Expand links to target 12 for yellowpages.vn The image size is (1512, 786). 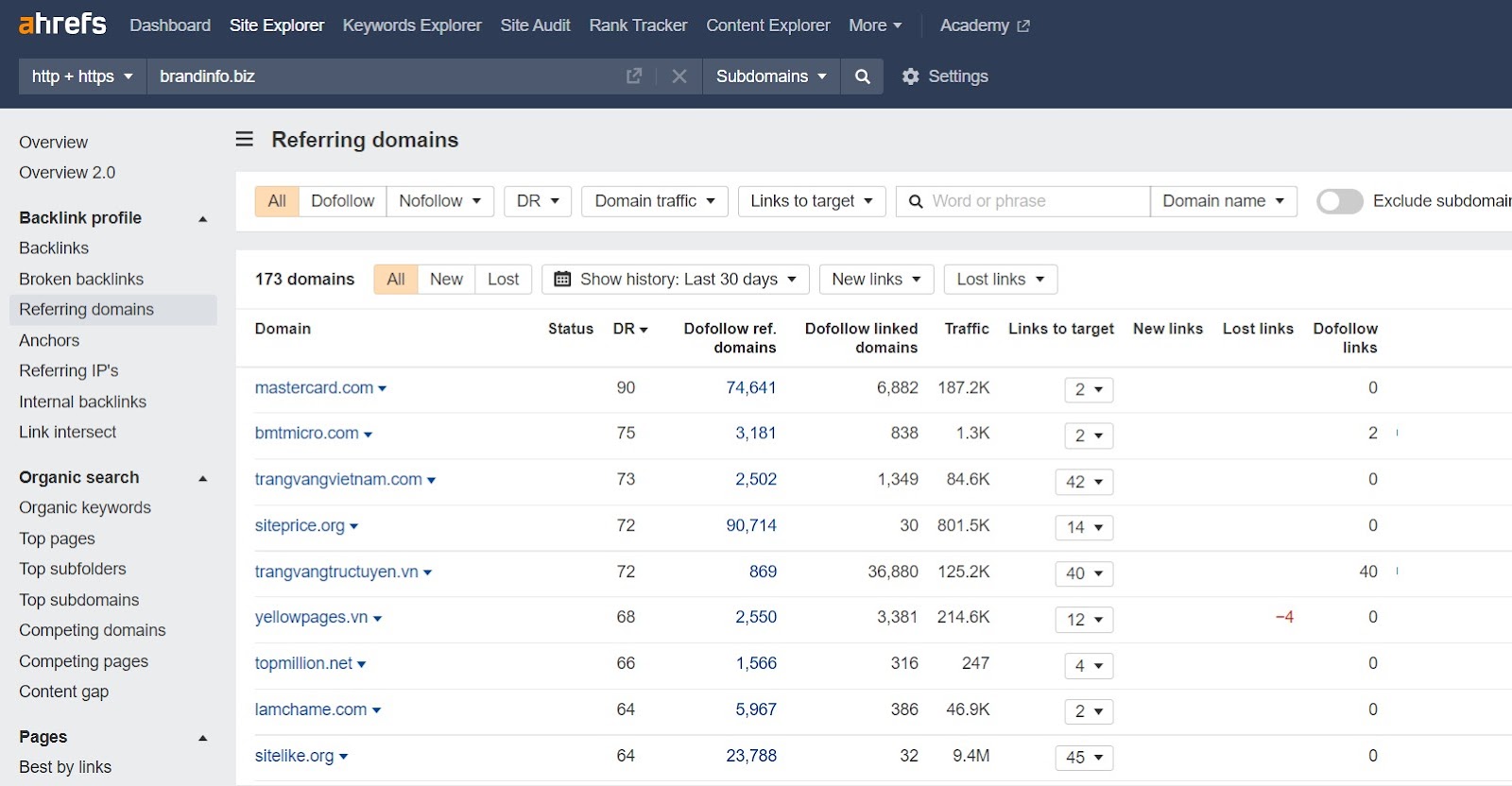coord(1084,620)
